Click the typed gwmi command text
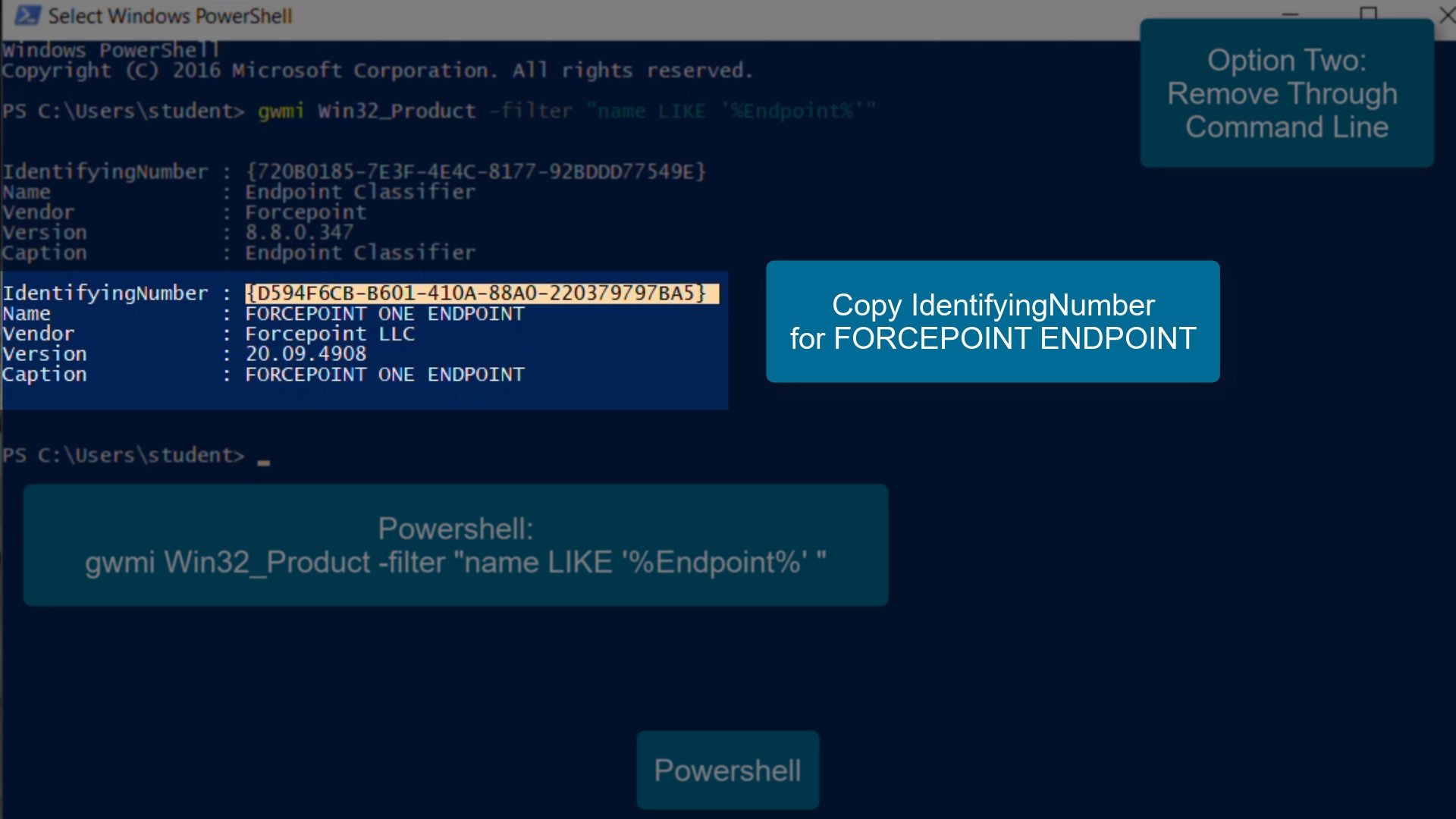 [x=281, y=111]
